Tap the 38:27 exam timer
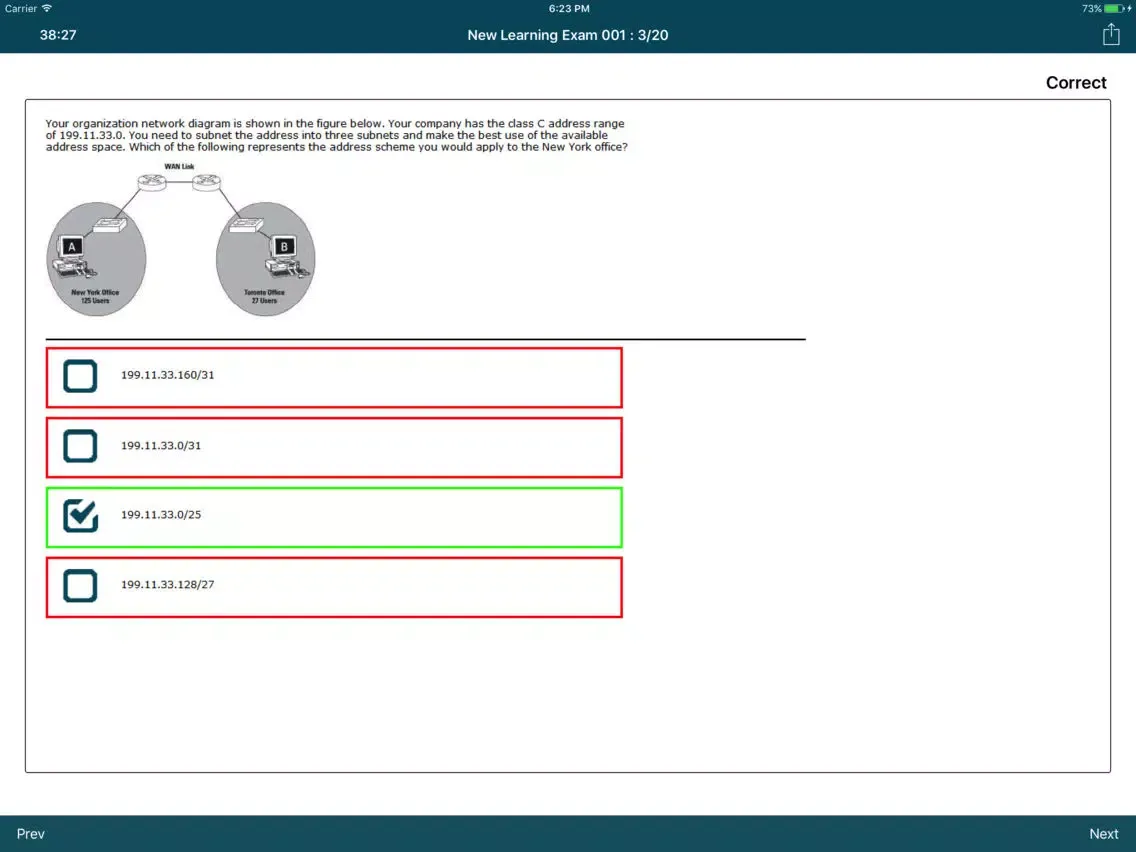Viewport: 1136px width, 852px height. tap(58, 35)
